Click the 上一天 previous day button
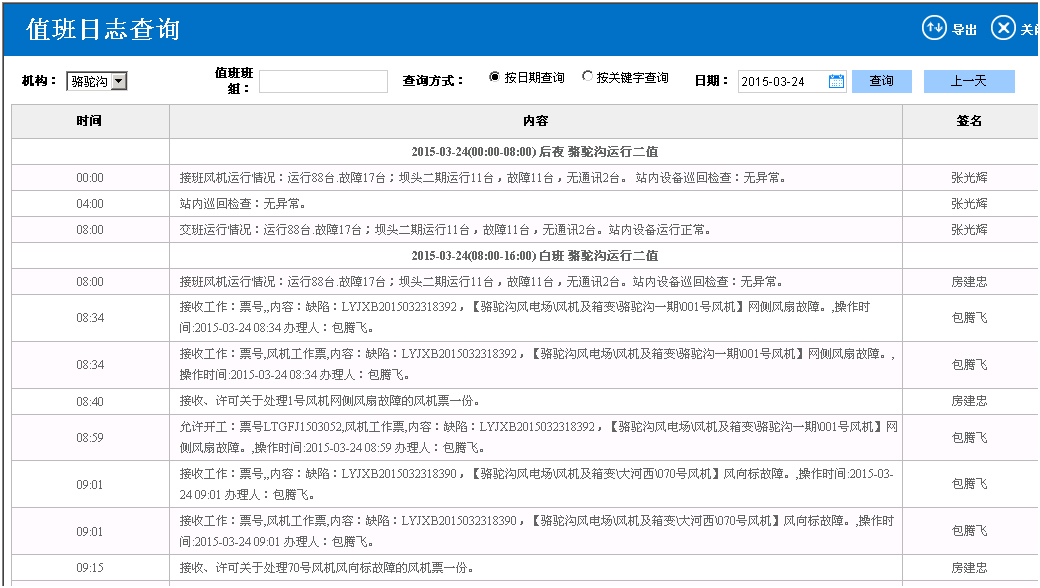Screen dimensions: 1040x588 click(x=968, y=81)
